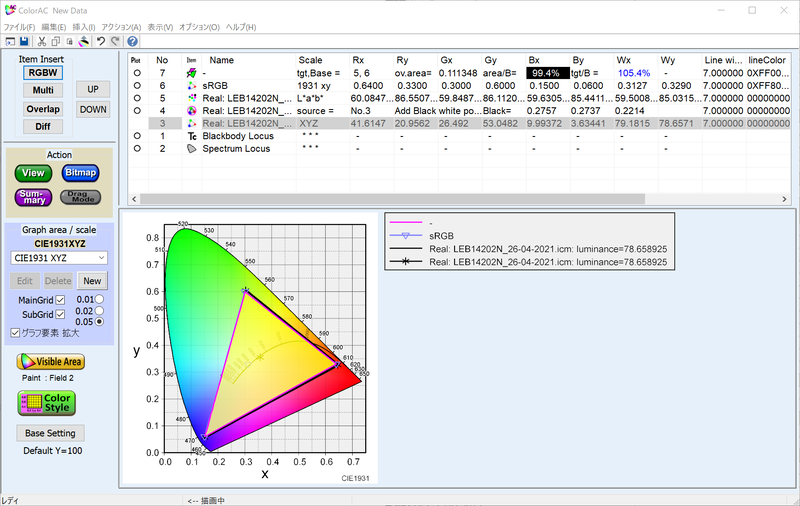Click the Base Setting button

(x=50, y=433)
